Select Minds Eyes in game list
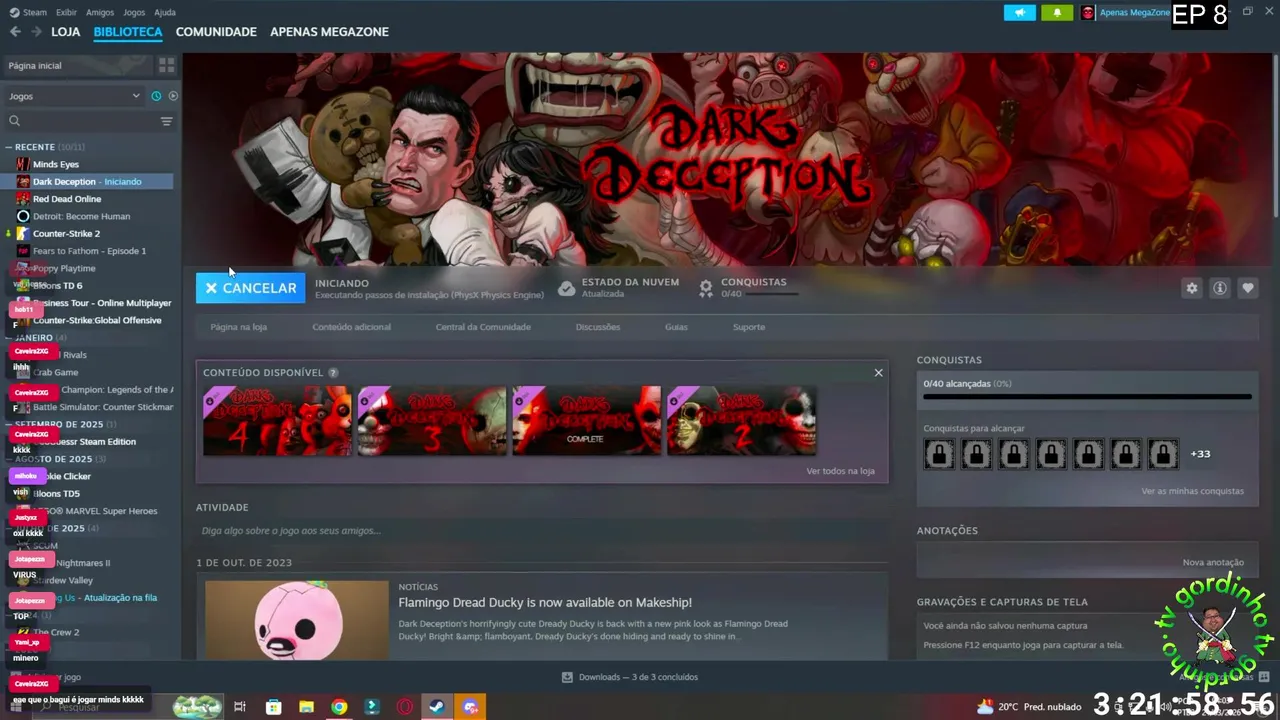 pyautogui.click(x=55, y=164)
